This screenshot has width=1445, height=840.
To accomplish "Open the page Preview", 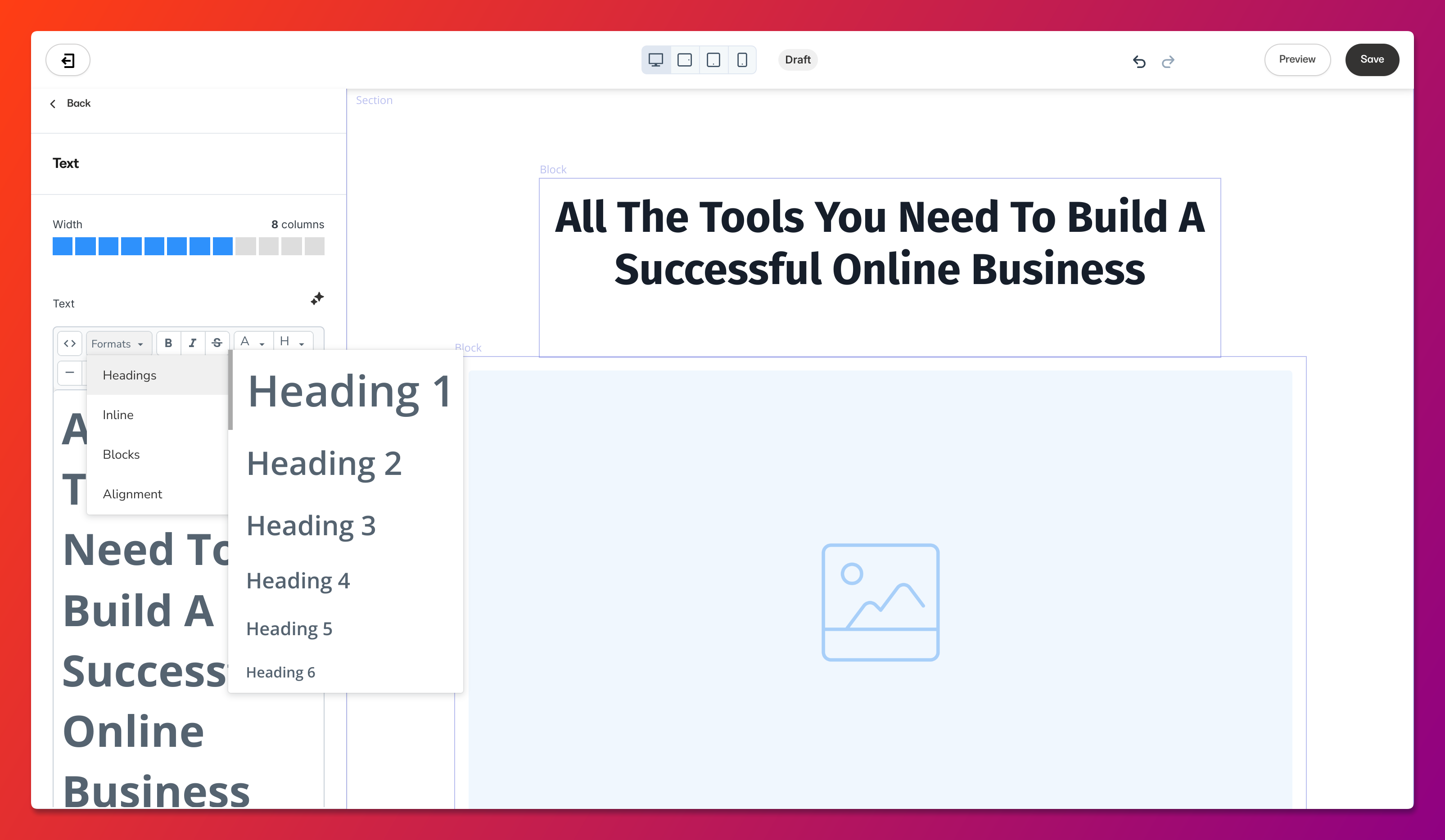I will tap(1297, 59).
